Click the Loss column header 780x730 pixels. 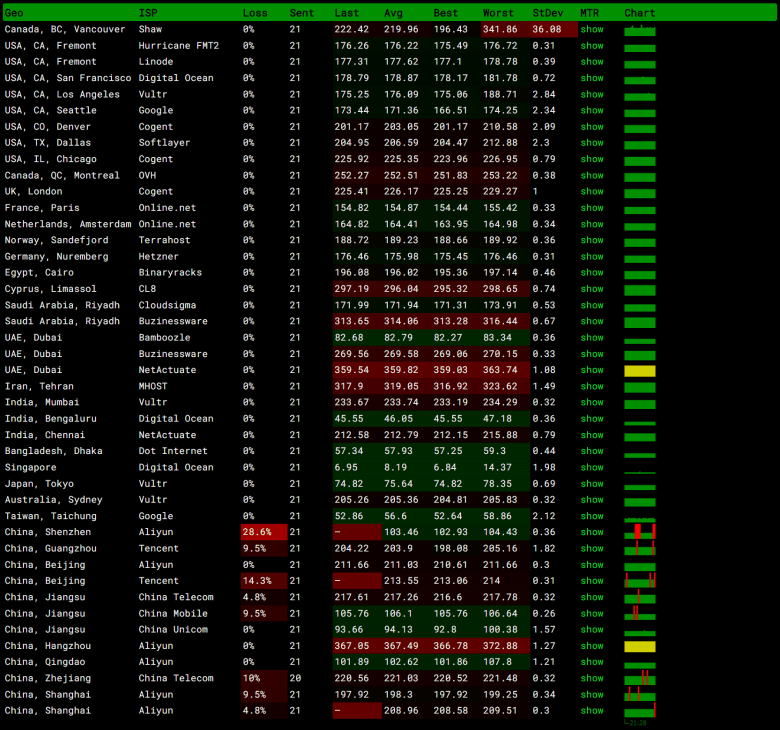pos(254,13)
